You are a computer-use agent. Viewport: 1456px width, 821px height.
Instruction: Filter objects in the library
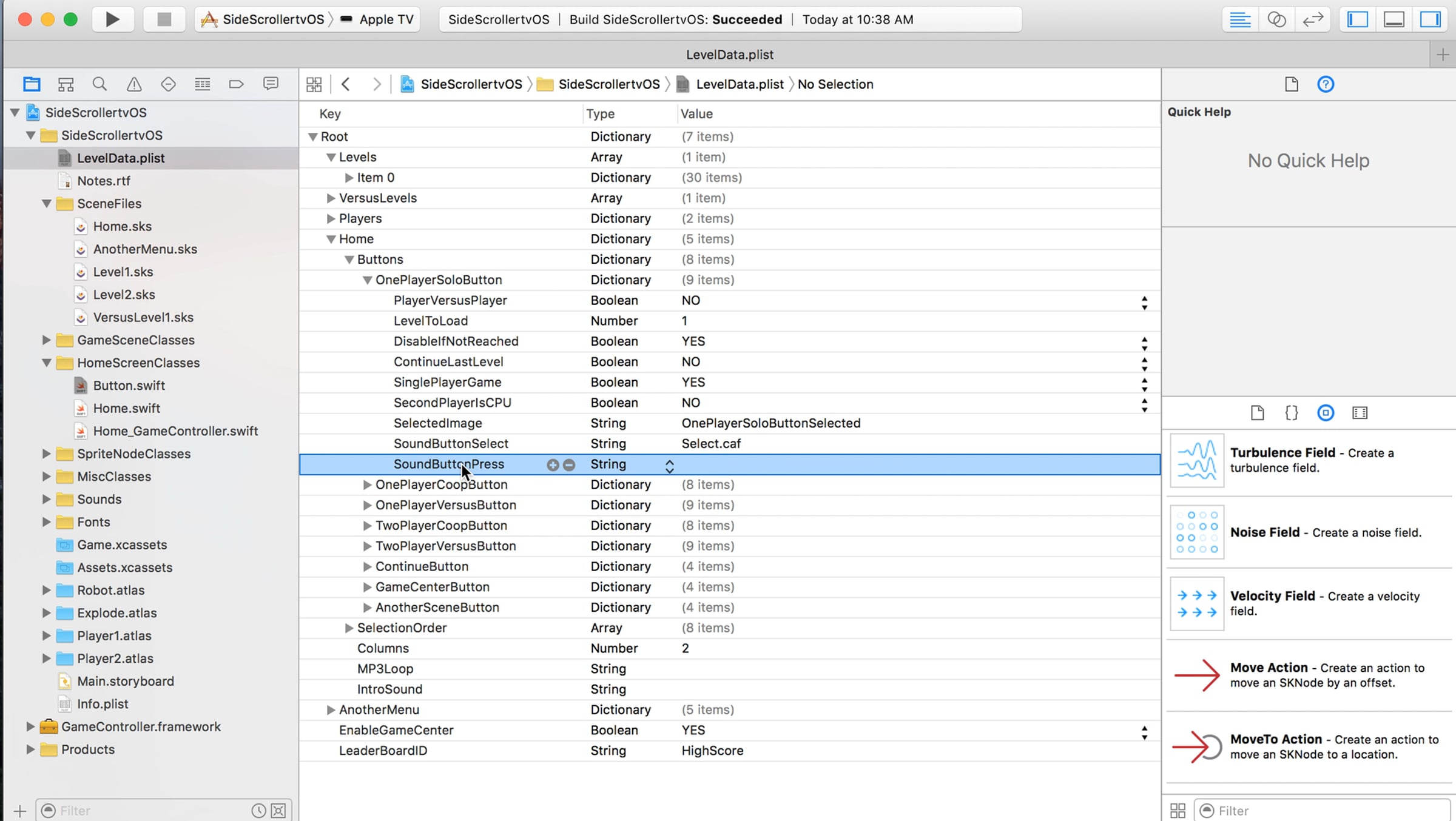(1323, 811)
